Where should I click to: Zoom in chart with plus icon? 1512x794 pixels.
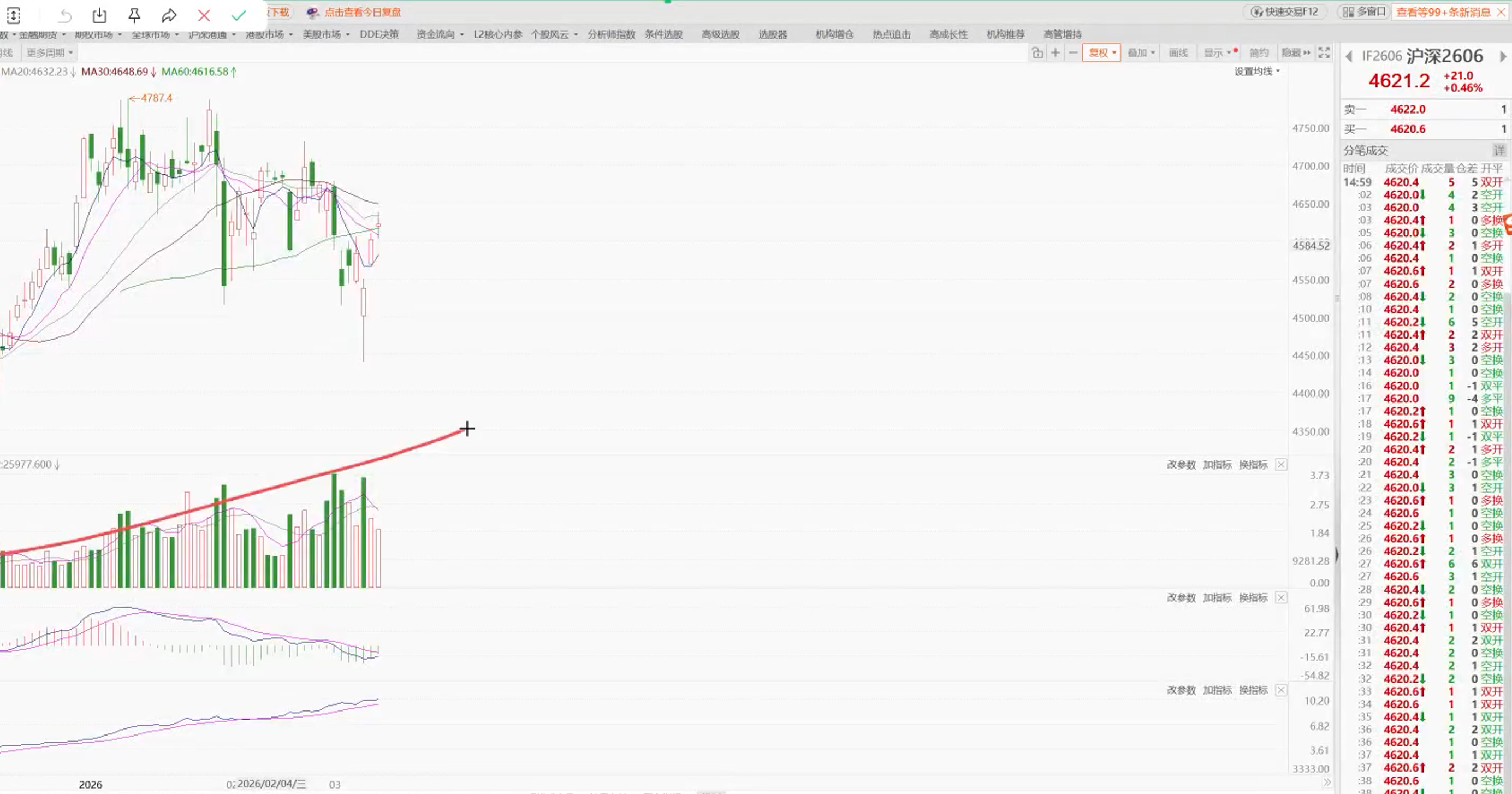click(1055, 53)
